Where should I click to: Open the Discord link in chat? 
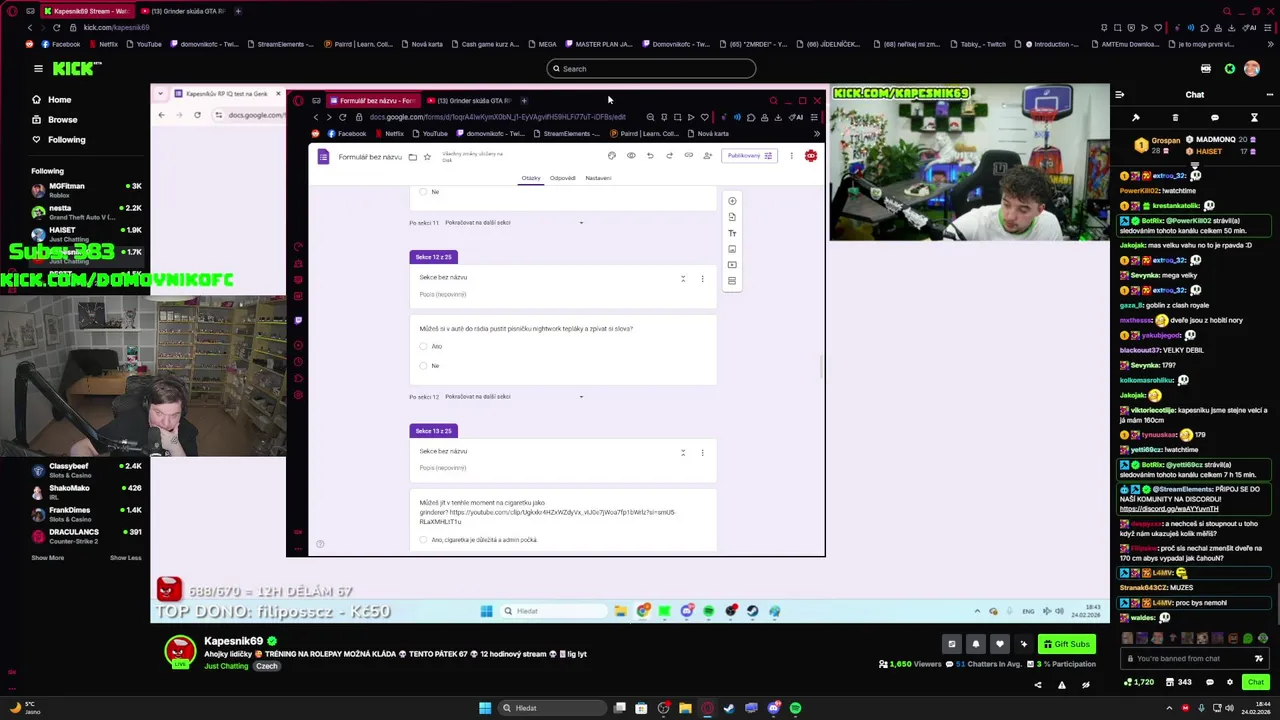click(1169, 509)
